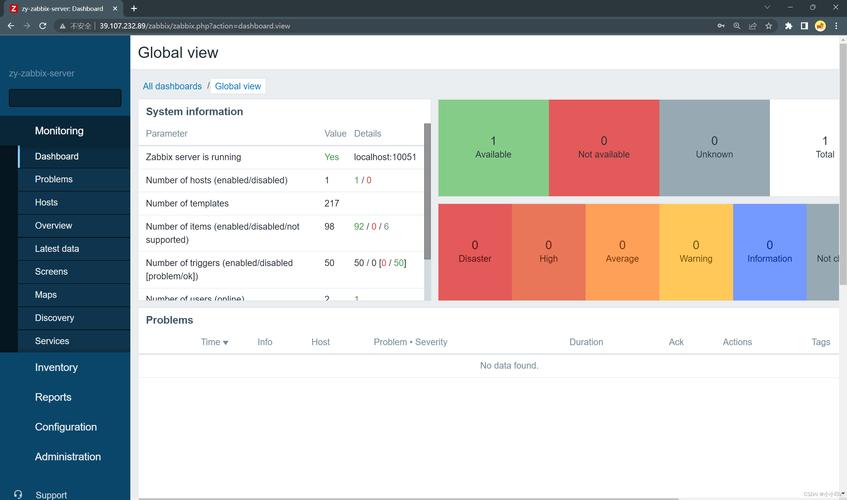Open the browser three-dot menu
This screenshot has width=847, height=500.
pos(836,25)
